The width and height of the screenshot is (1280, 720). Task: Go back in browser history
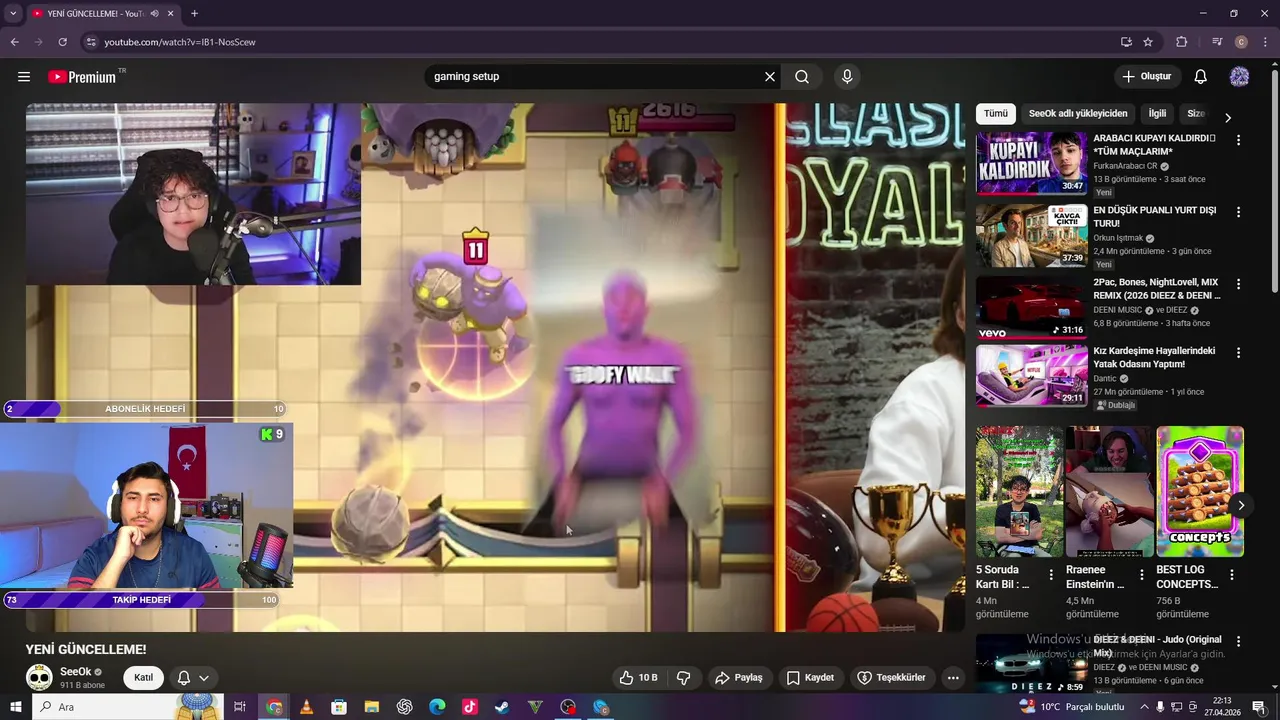tap(14, 42)
